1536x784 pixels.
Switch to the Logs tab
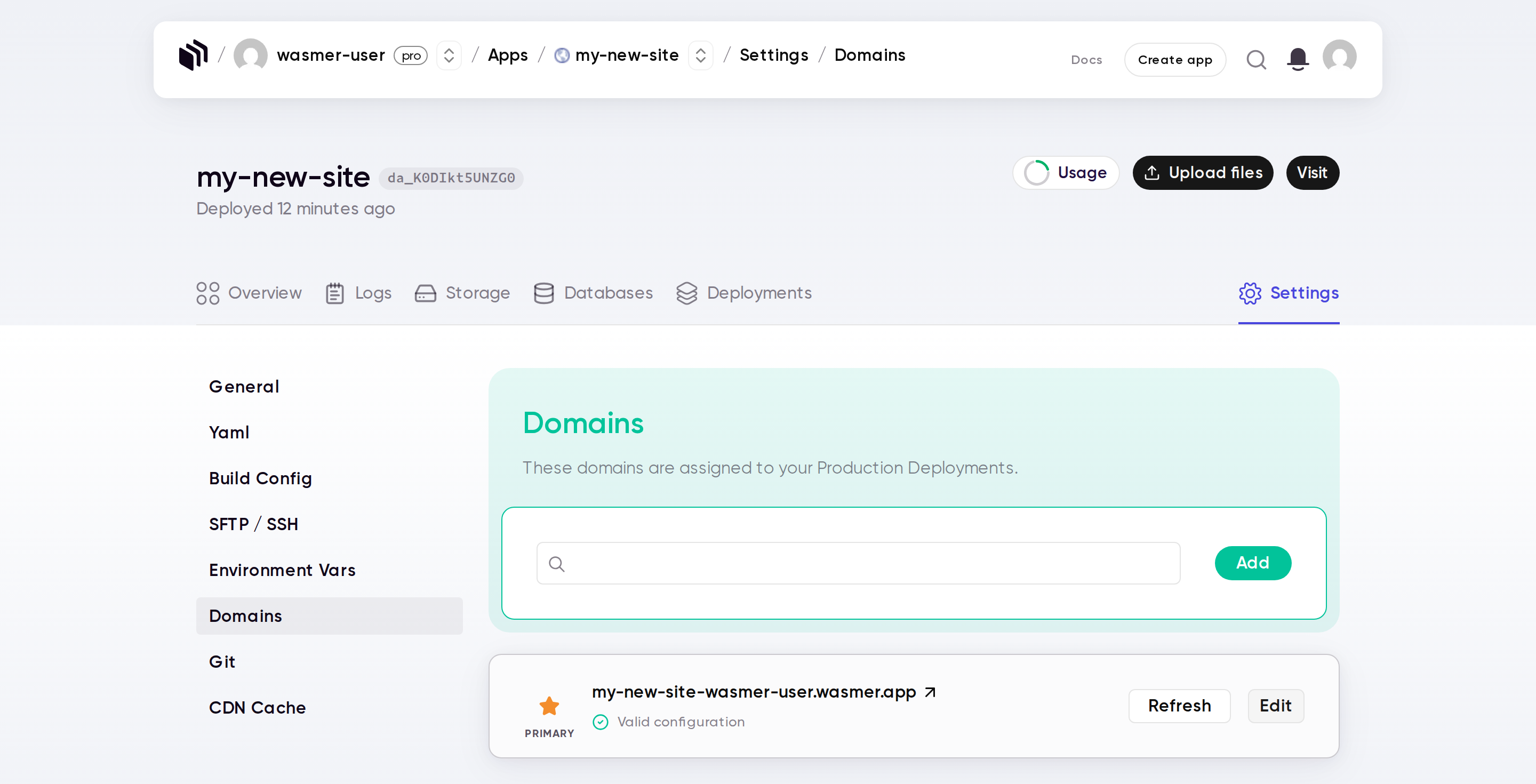(x=358, y=293)
